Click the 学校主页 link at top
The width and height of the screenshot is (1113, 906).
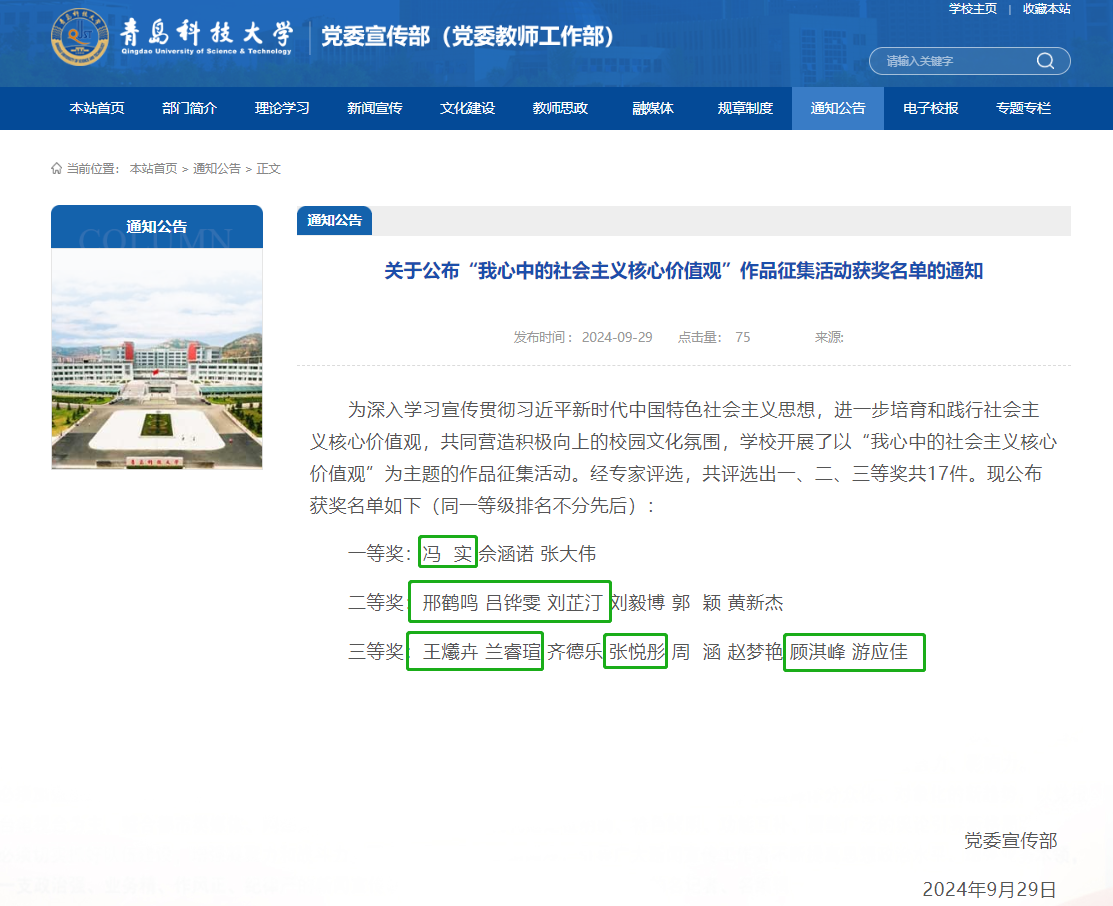(972, 9)
